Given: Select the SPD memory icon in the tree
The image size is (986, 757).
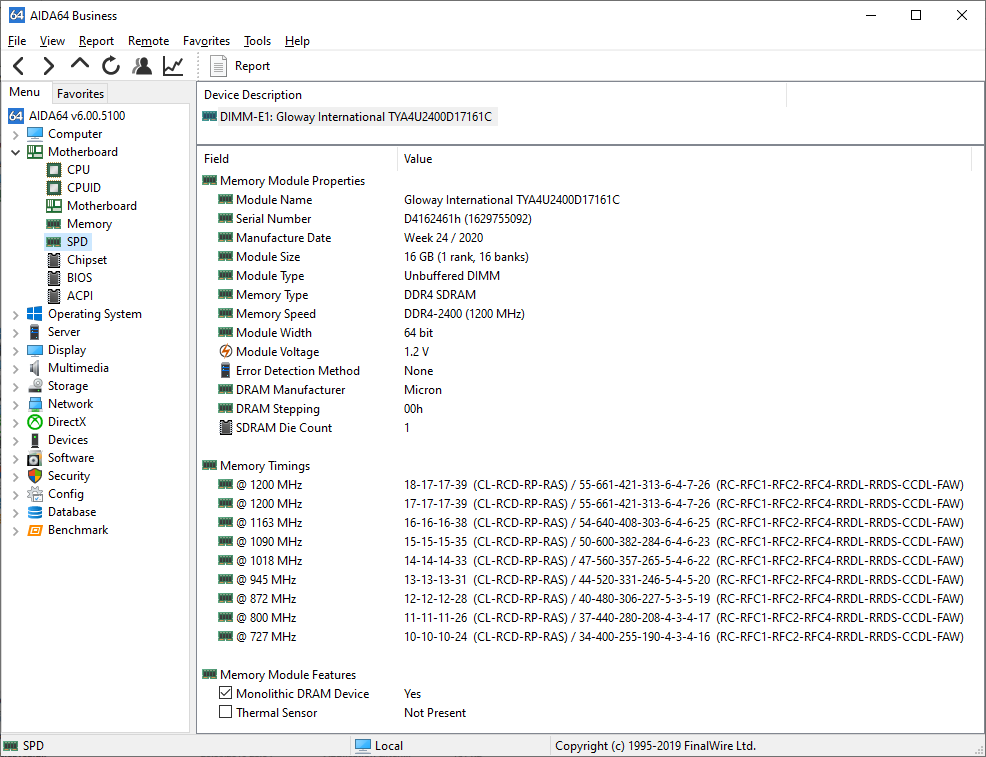Looking at the screenshot, I should click(54, 241).
